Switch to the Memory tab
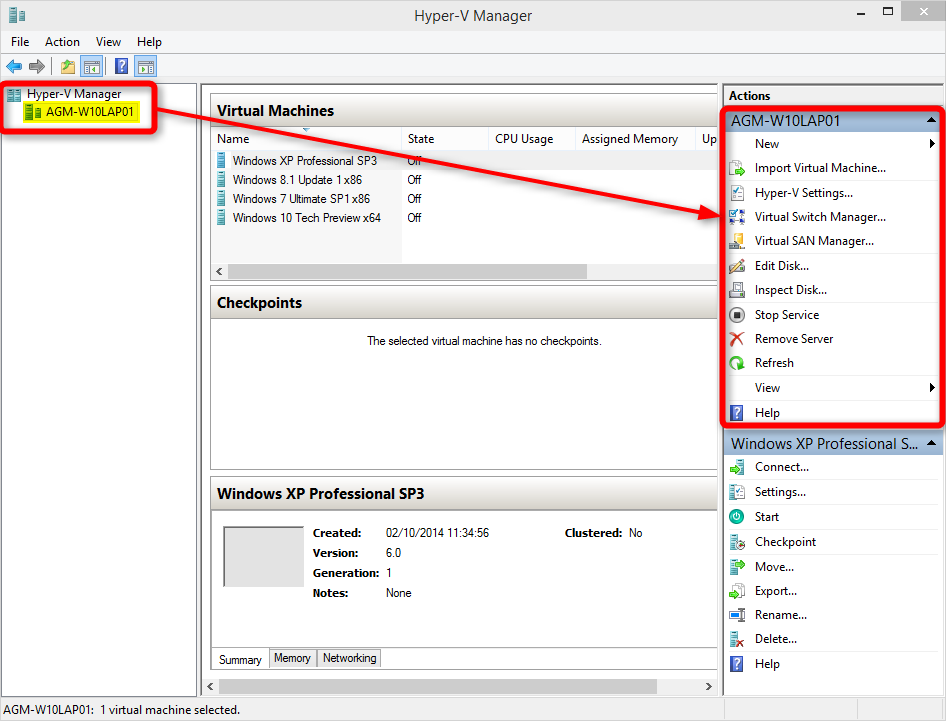 tap(293, 658)
